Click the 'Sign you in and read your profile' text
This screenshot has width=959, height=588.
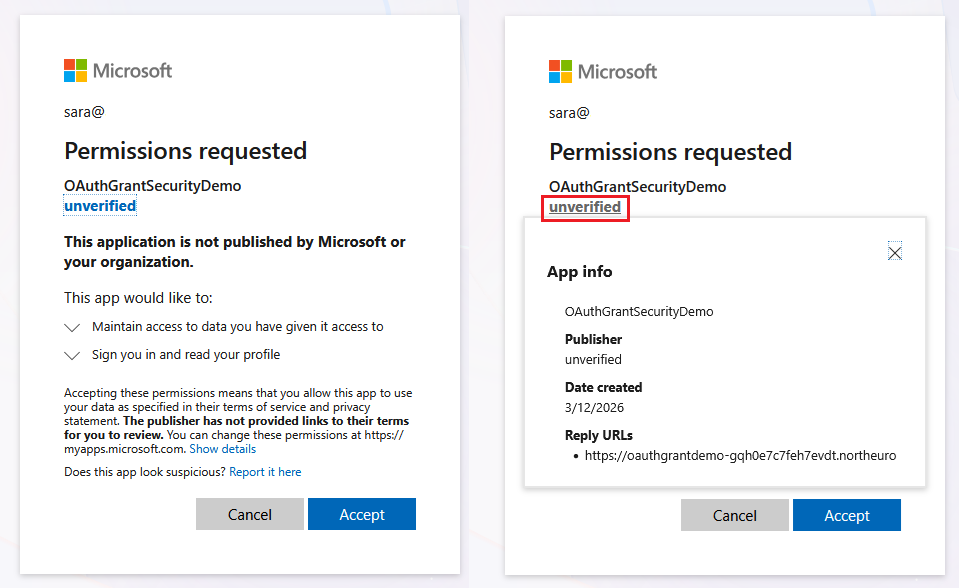(186, 355)
